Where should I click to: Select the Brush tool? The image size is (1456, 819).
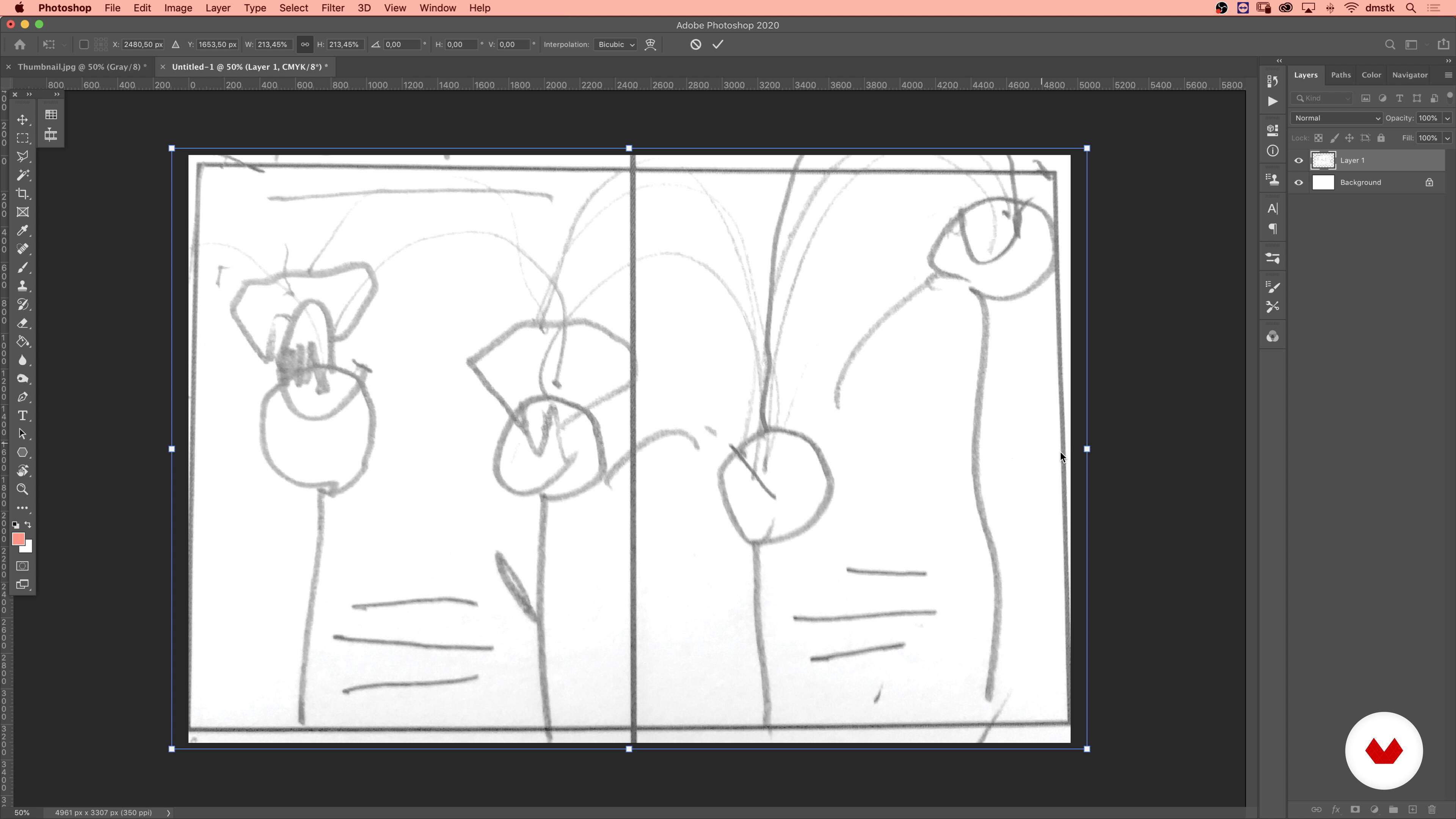pos(23,267)
